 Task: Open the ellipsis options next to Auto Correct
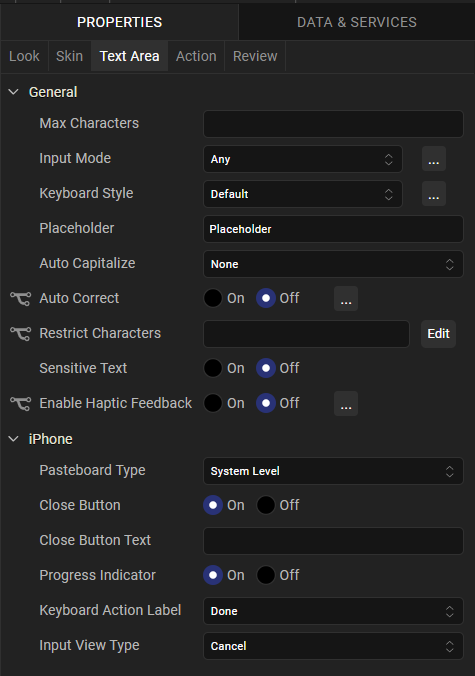[346, 298]
